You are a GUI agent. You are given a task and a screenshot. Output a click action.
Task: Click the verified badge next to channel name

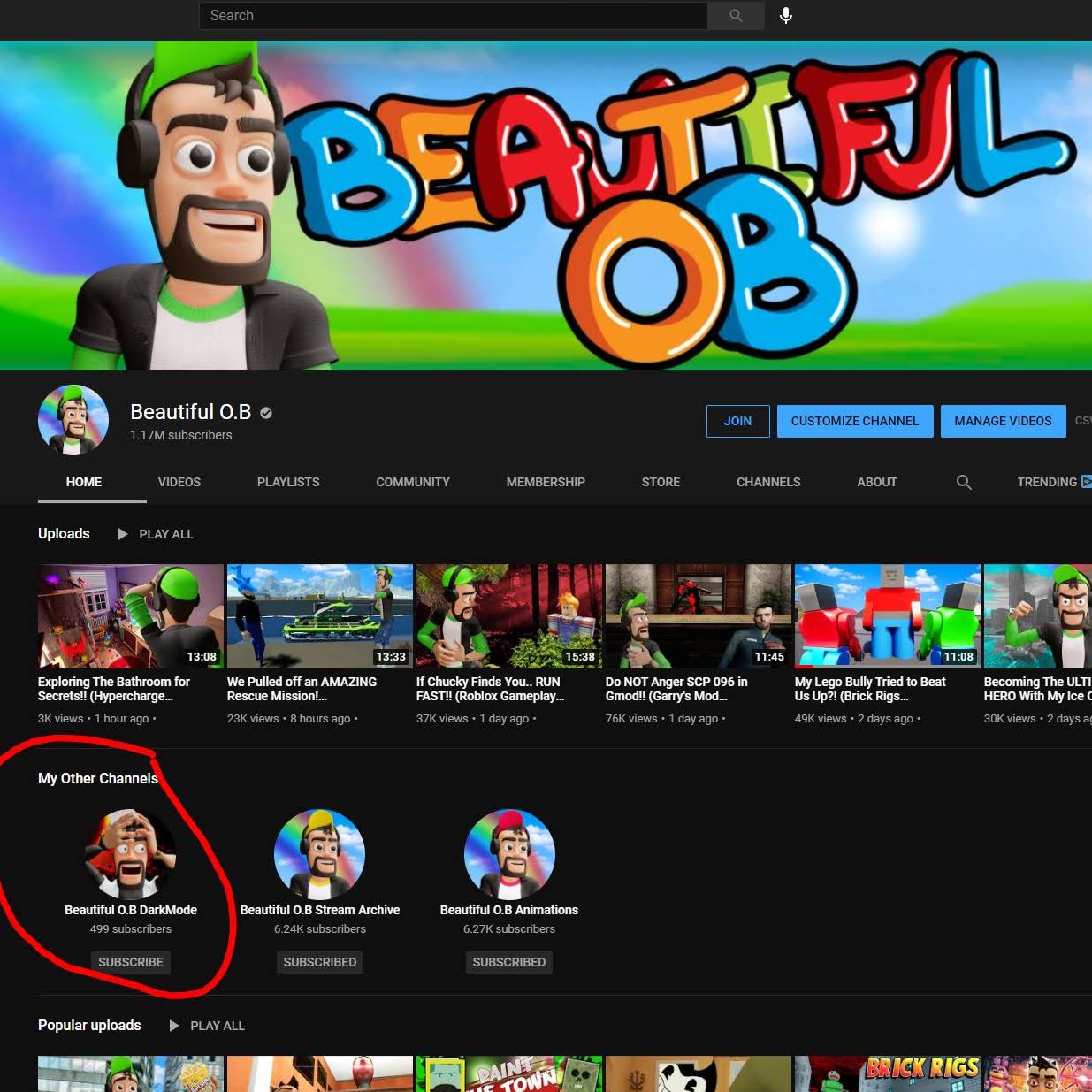click(266, 412)
